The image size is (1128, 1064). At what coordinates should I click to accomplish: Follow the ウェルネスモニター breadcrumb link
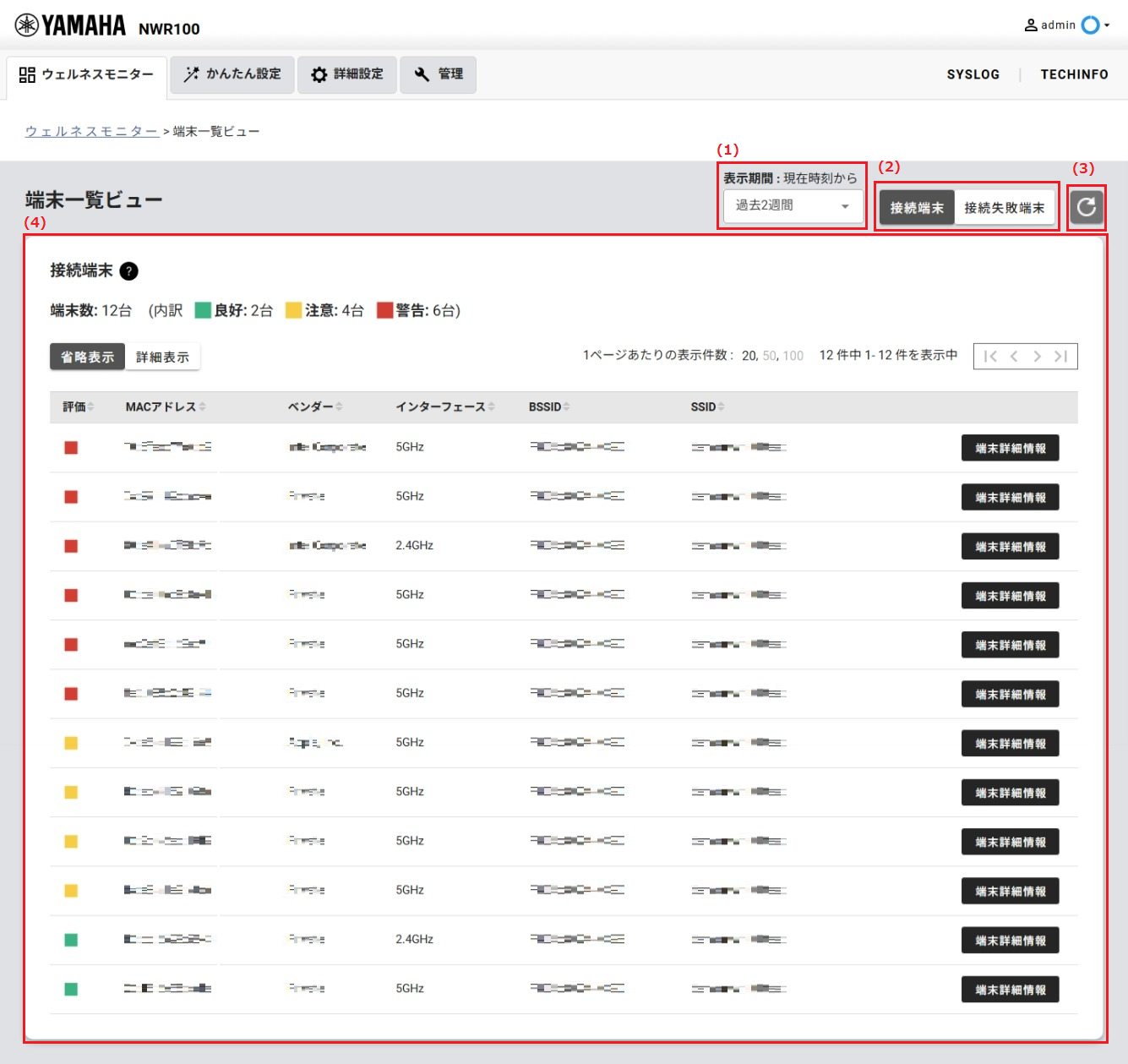(x=91, y=132)
